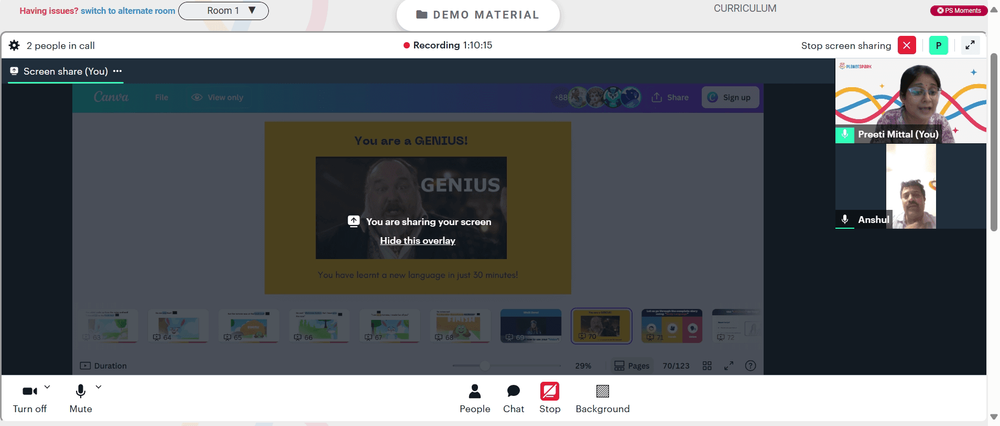
Task: Select slide 69 thumbnail
Action: [x=531, y=326]
